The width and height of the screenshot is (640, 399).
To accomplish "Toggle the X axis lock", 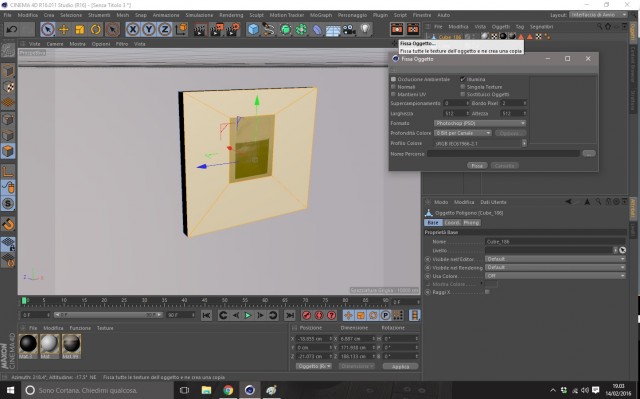I will [x=133, y=29].
